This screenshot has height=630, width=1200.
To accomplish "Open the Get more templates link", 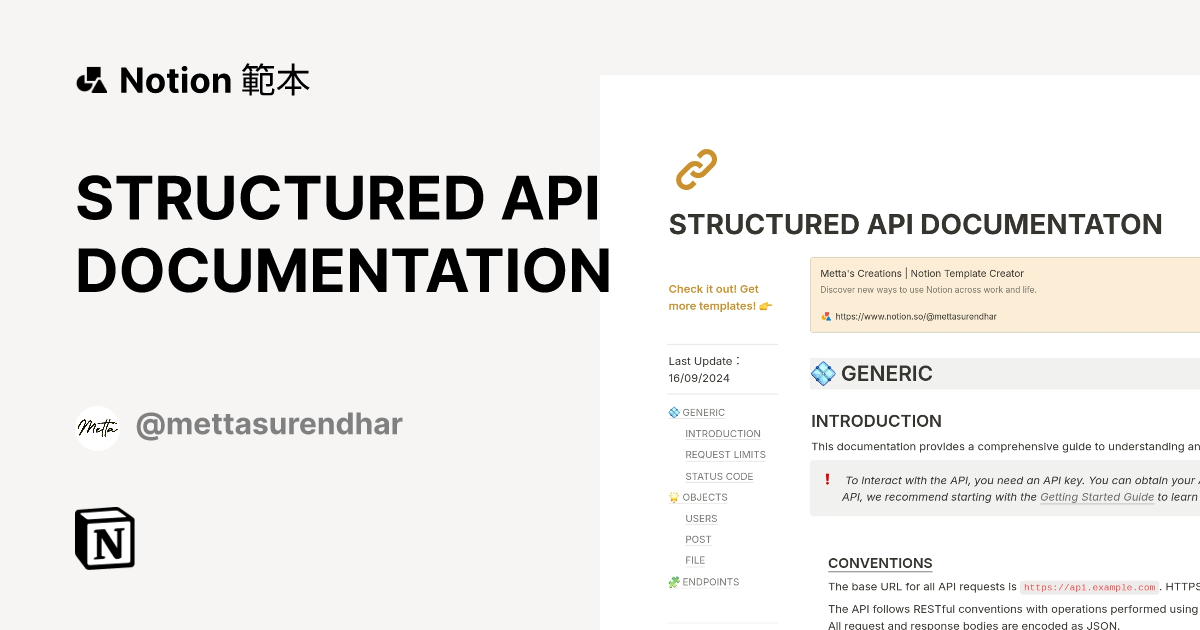I will tap(720, 297).
